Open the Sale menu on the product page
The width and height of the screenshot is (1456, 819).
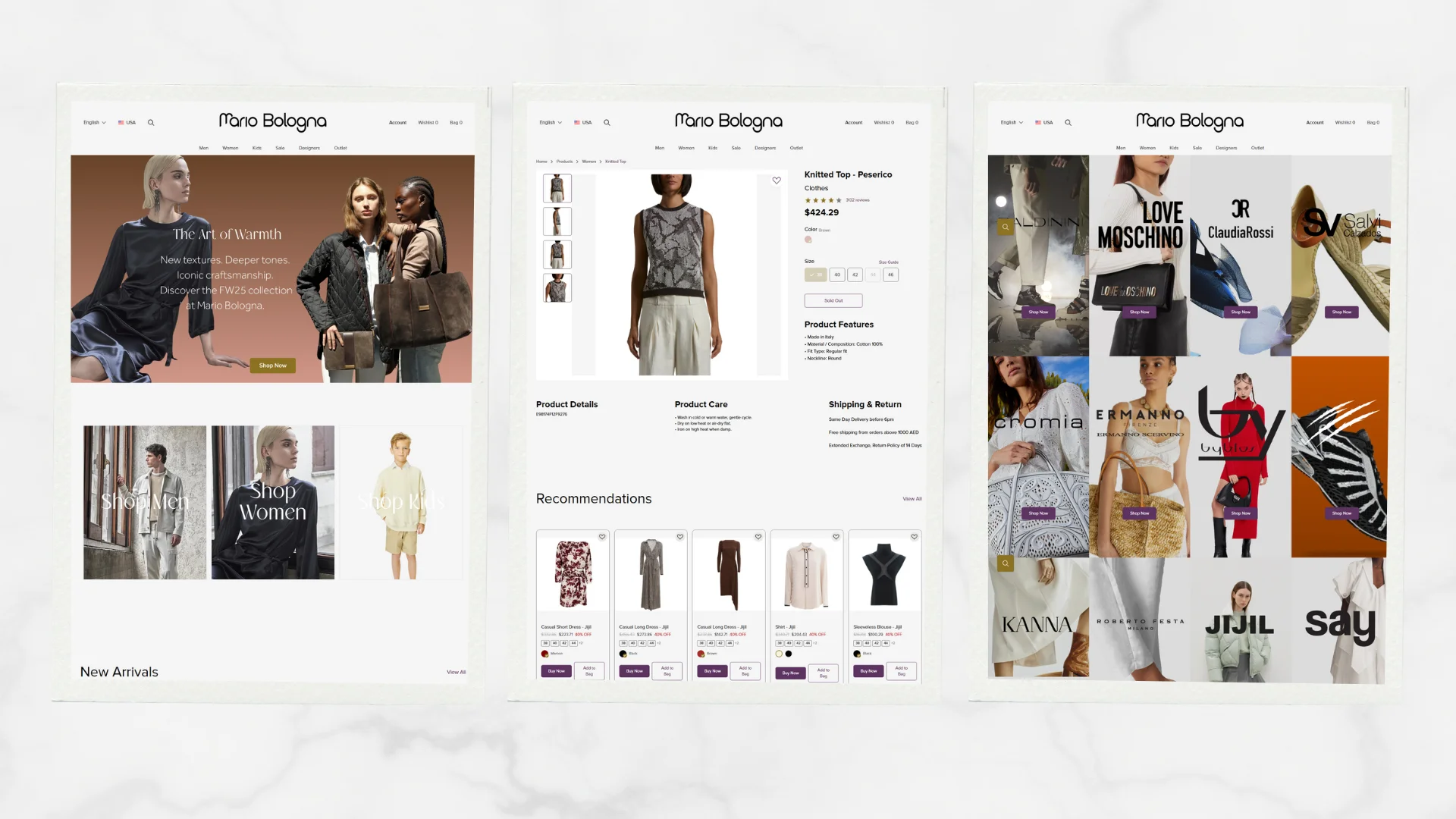pyautogui.click(x=736, y=148)
